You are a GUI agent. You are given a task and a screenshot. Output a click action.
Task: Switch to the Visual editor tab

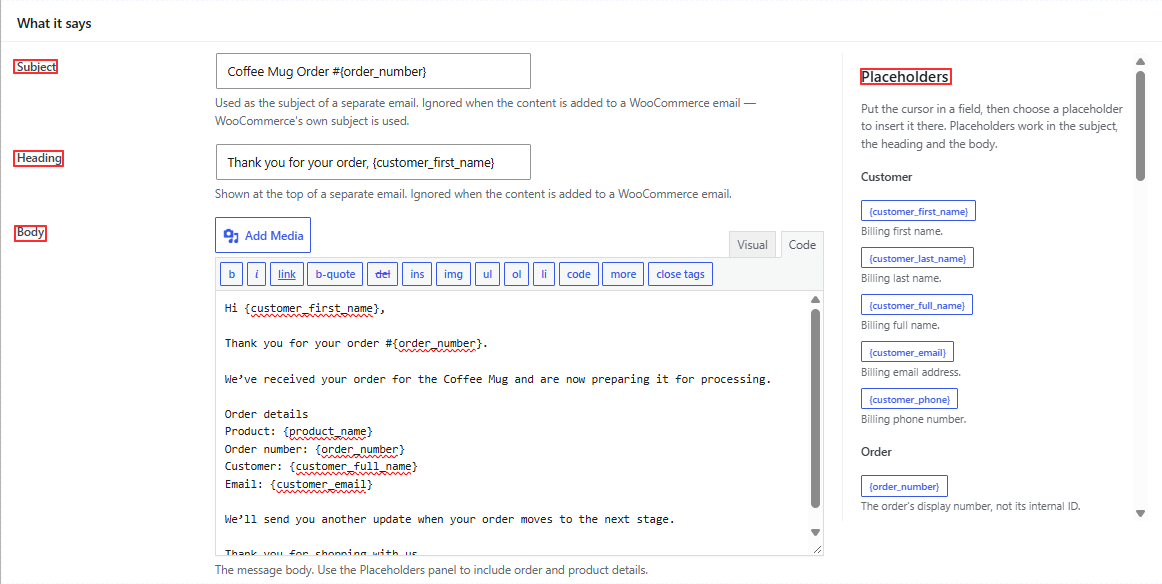[752, 245]
